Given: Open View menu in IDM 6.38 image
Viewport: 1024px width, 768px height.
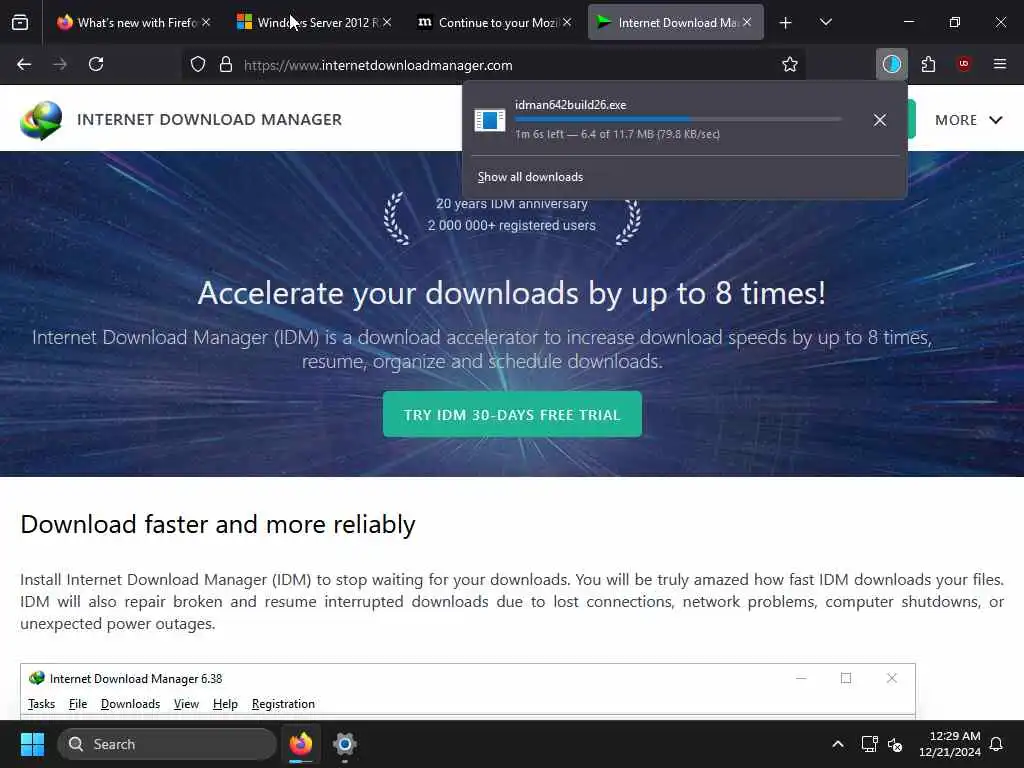Looking at the screenshot, I should [x=186, y=704].
